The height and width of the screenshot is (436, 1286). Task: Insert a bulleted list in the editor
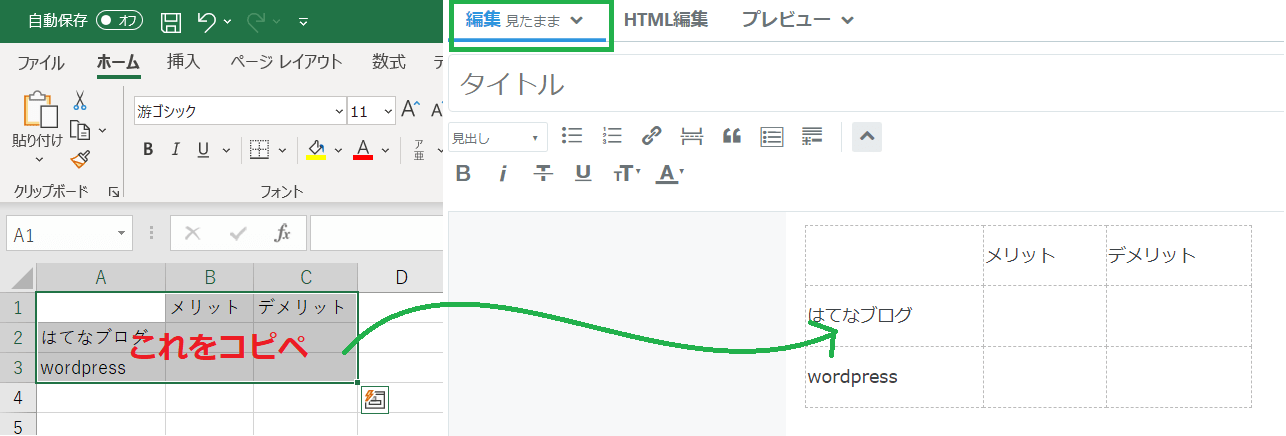click(x=572, y=136)
